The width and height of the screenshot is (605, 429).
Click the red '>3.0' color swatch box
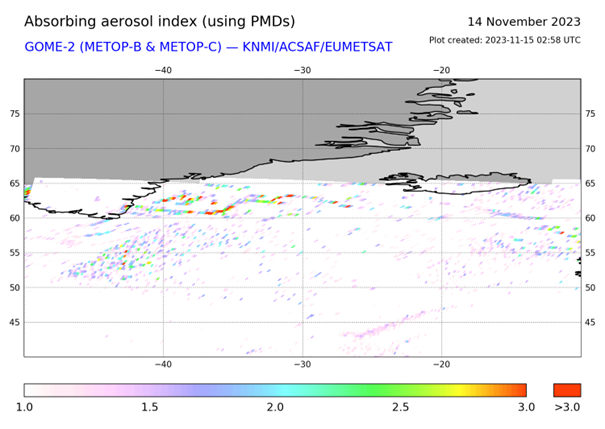point(566,390)
